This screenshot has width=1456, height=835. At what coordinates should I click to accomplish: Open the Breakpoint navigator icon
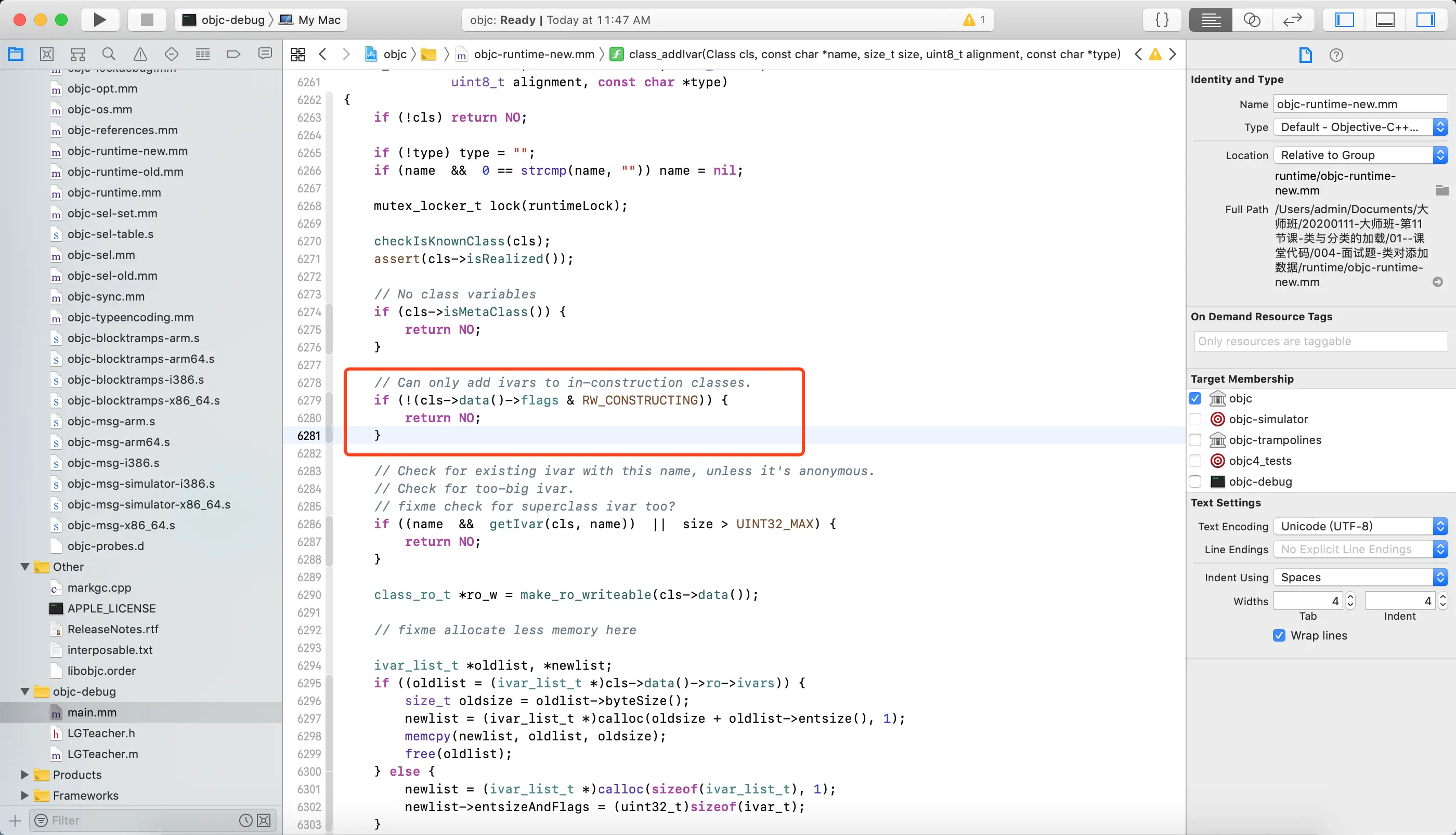coord(233,55)
